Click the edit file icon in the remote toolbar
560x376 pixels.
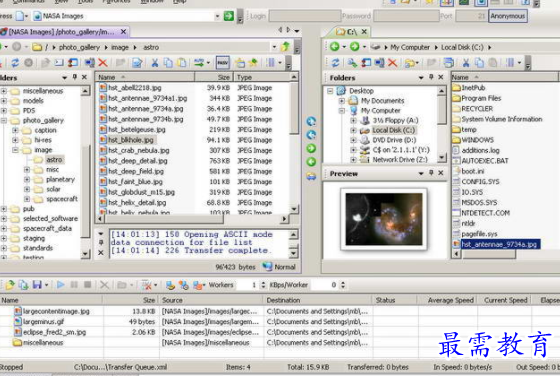[x=137, y=63]
